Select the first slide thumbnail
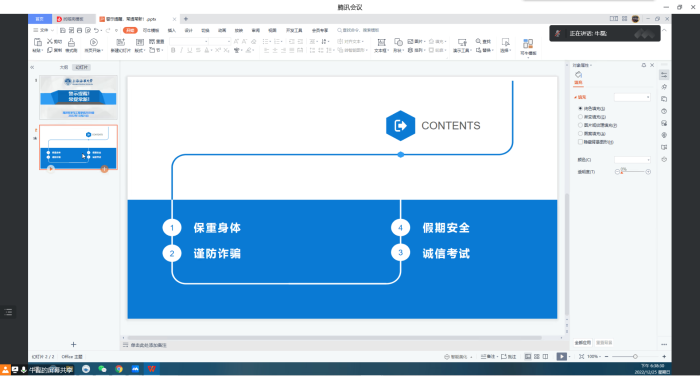The height and width of the screenshot is (376, 700). coord(78,97)
